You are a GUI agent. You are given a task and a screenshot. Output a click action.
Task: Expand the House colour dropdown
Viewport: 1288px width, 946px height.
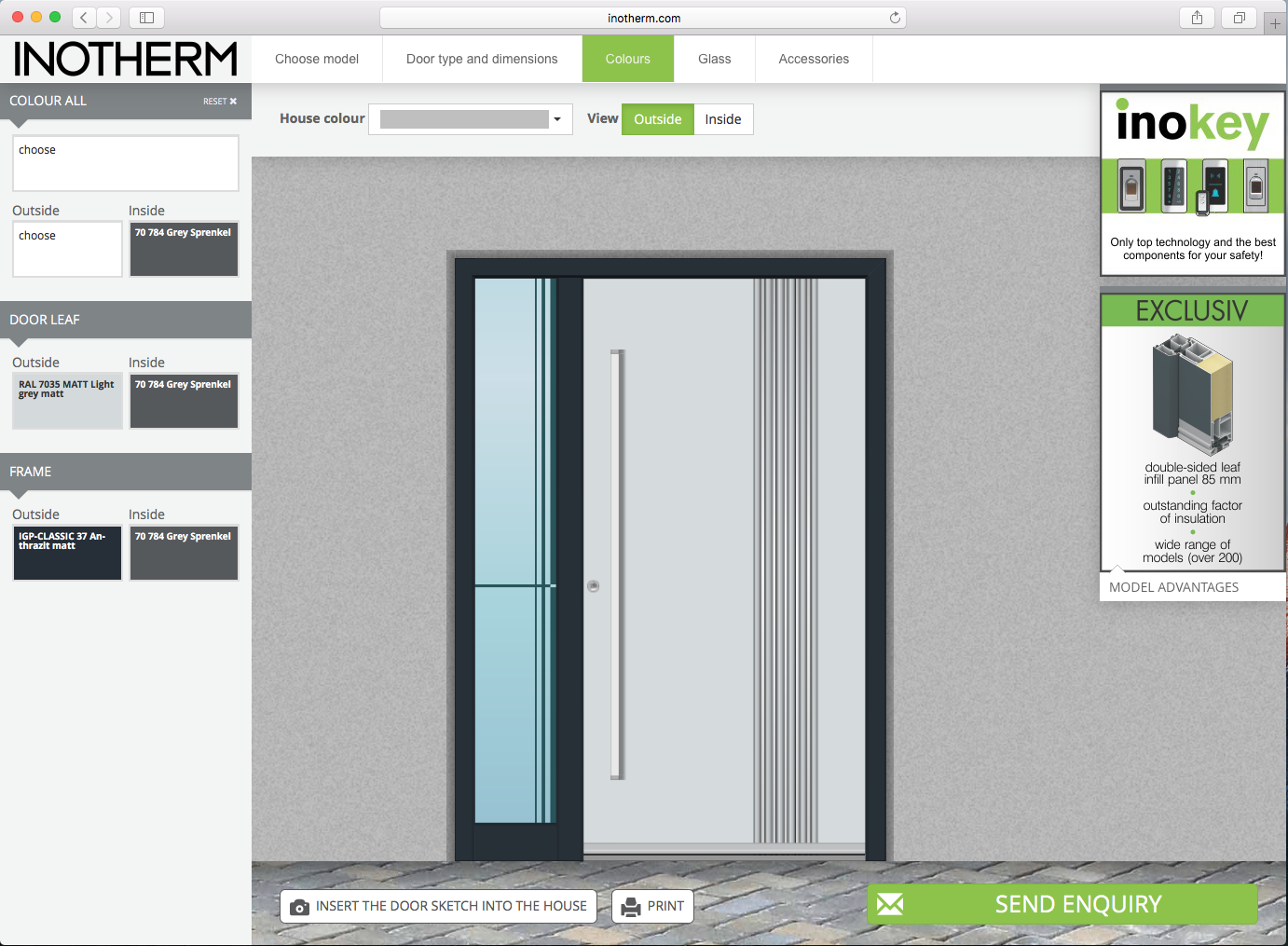pyautogui.click(x=471, y=119)
